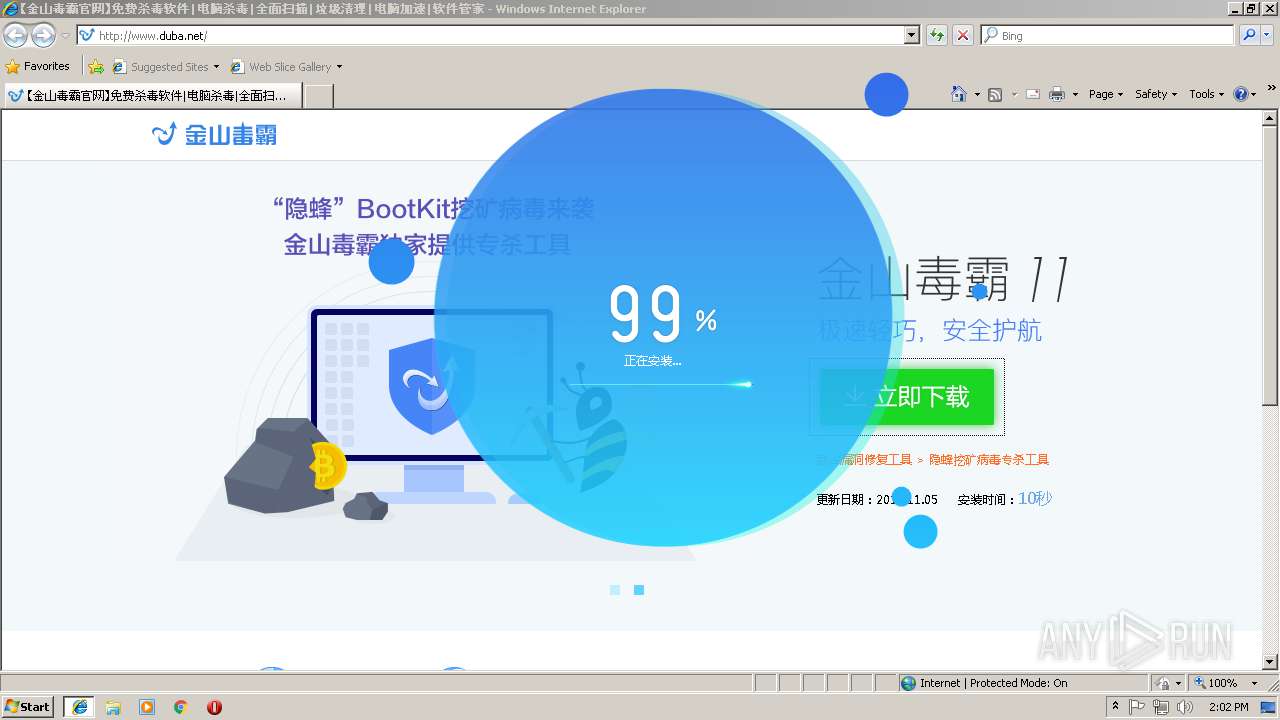Select the Duba browser tab
Viewport: 1280px width, 720px height.
click(x=151, y=96)
